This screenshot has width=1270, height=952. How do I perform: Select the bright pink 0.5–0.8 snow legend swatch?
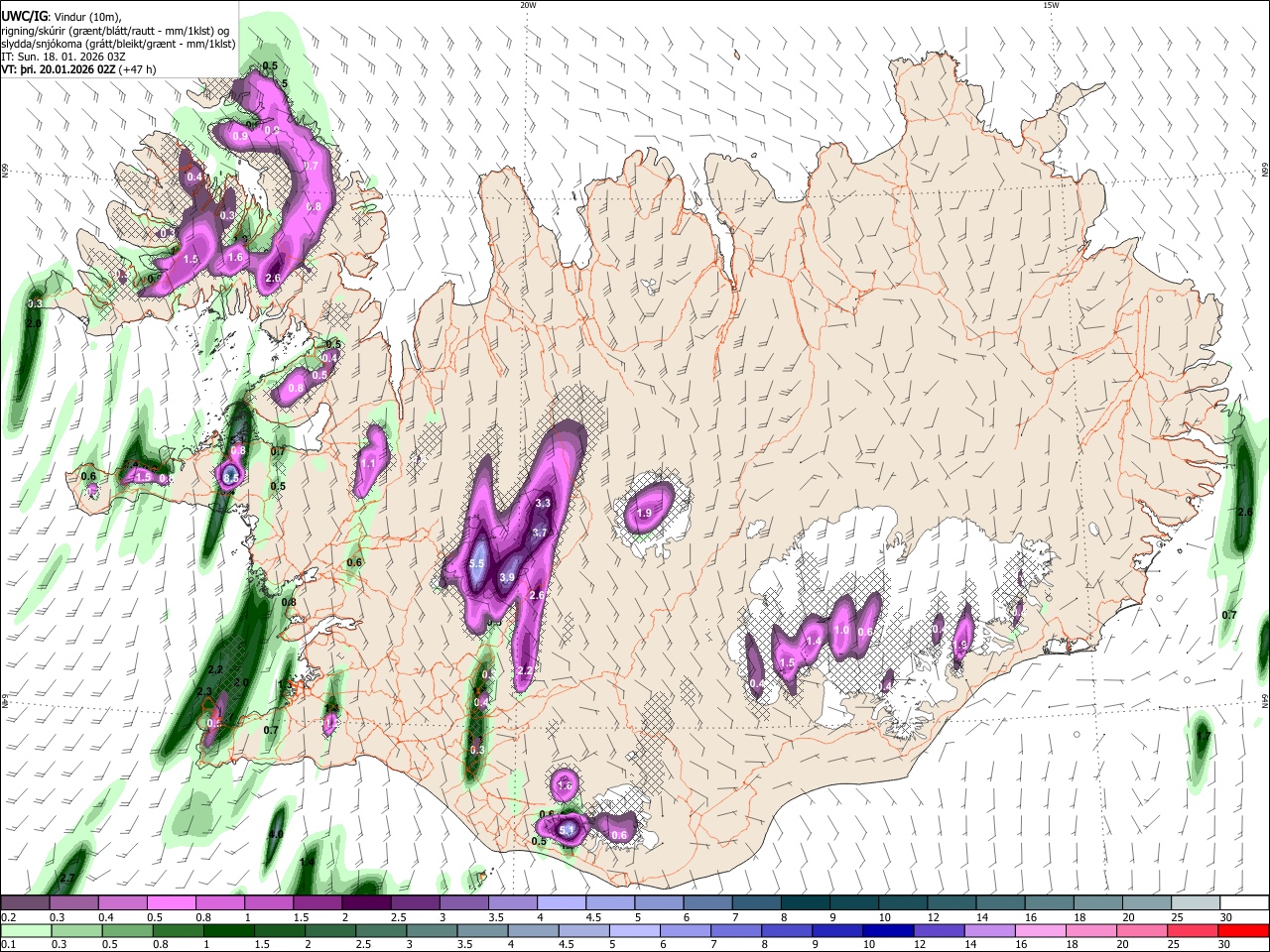(171, 903)
